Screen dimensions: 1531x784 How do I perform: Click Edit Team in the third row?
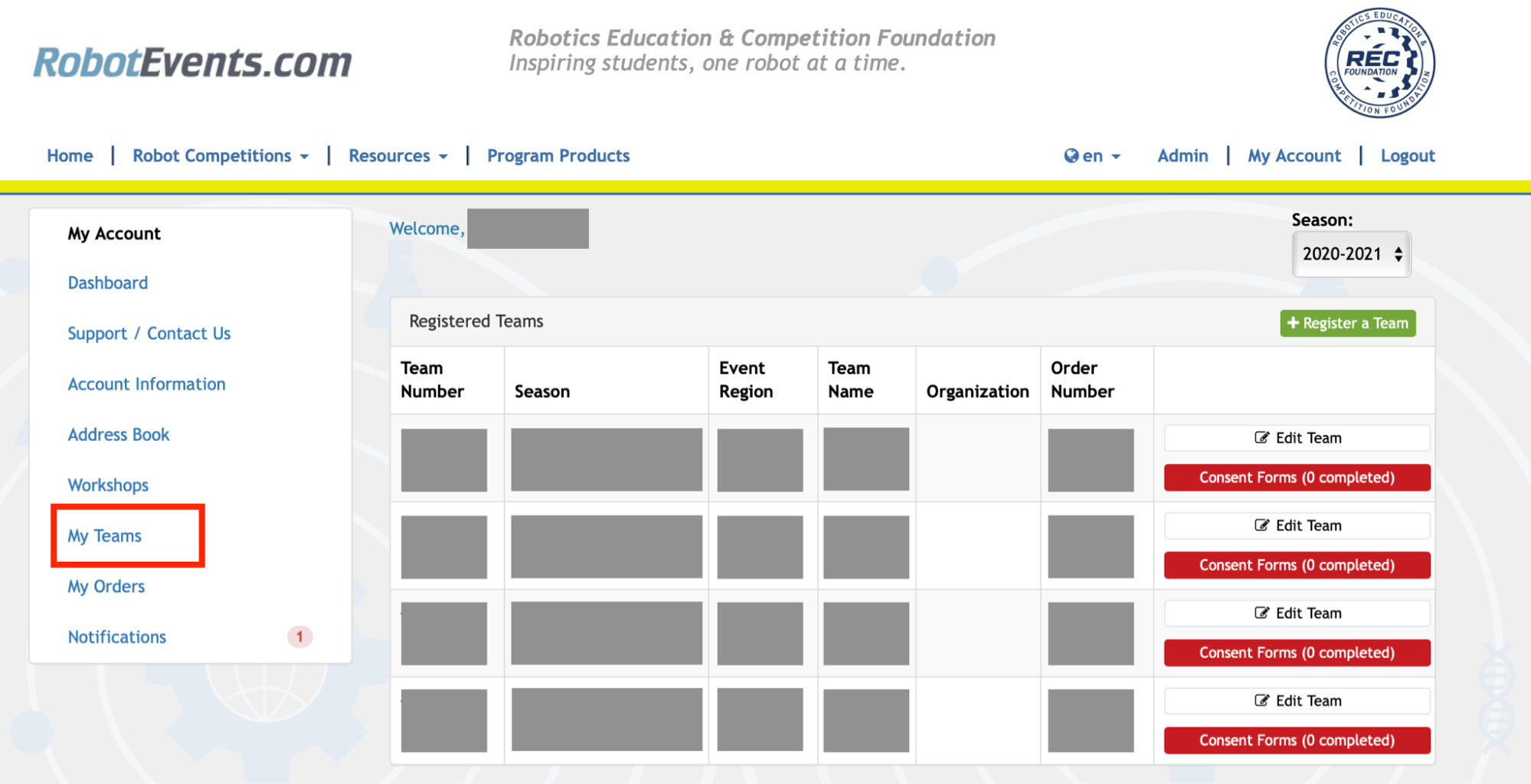pos(1297,613)
